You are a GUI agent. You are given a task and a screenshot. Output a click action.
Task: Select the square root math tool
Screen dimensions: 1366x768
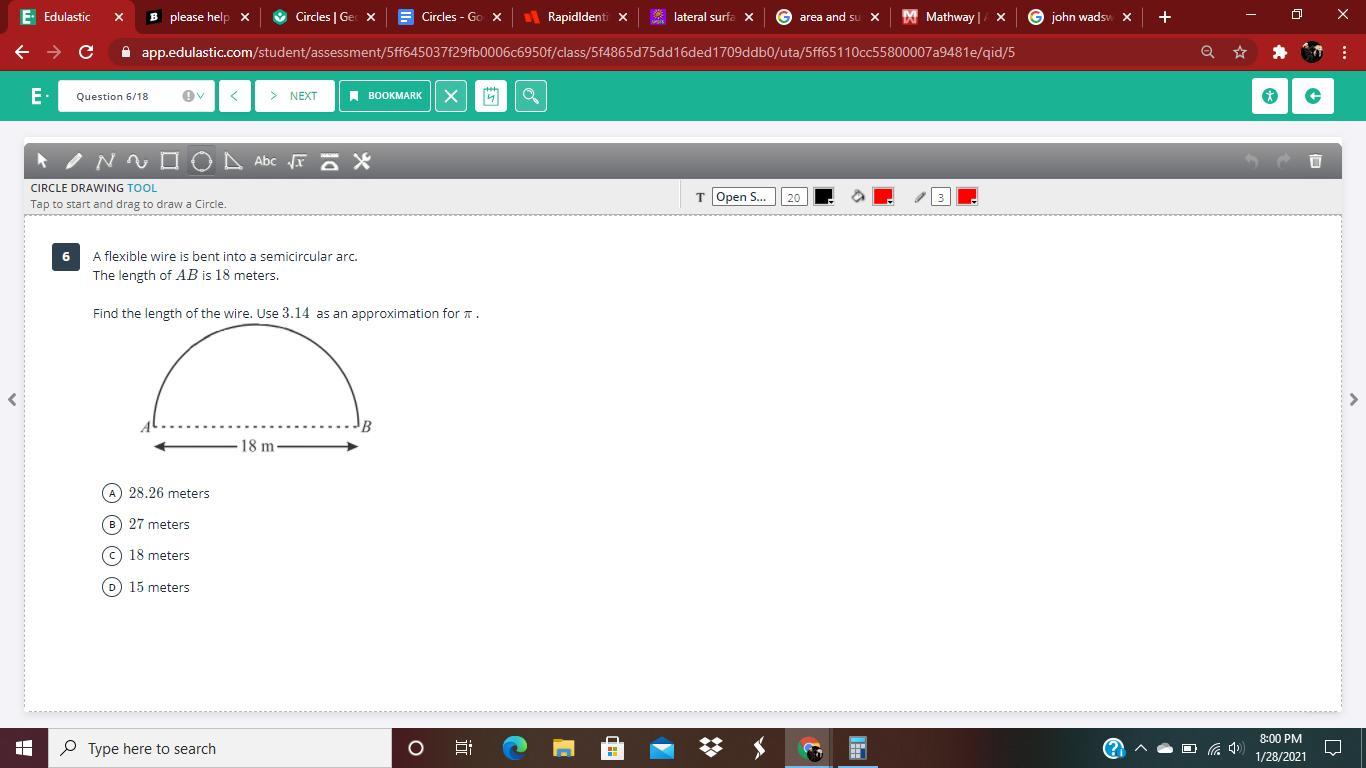click(297, 161)
